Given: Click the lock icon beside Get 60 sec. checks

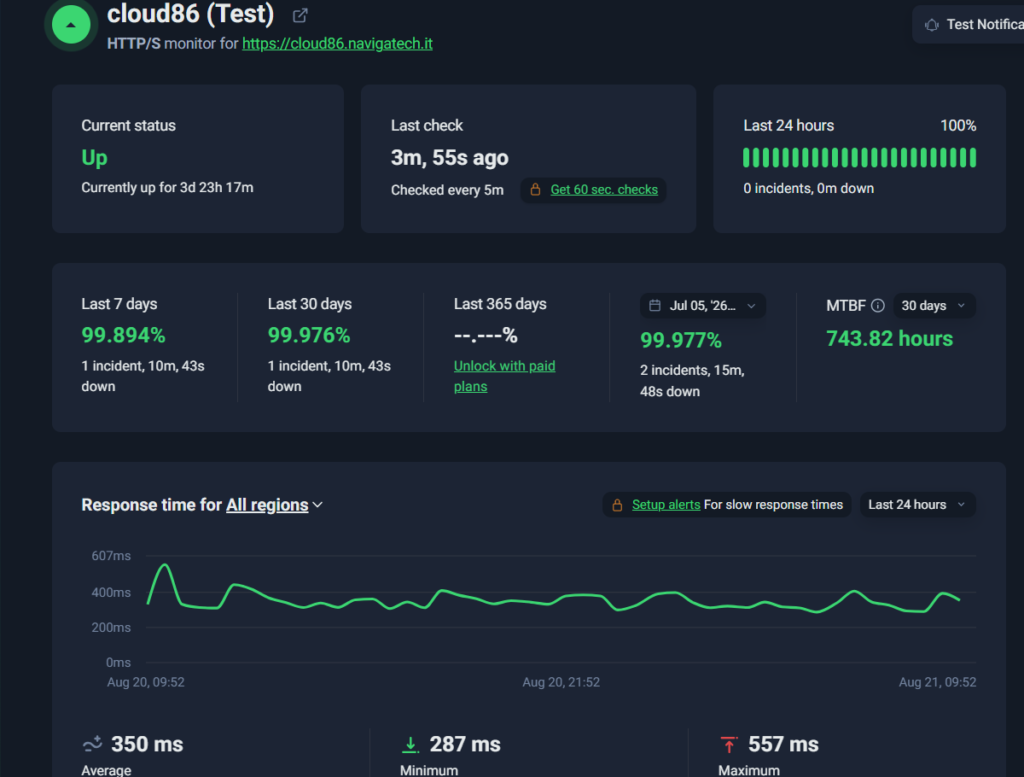Looking at the screenshot, I should pyautogui.click(x=535, y=189).
